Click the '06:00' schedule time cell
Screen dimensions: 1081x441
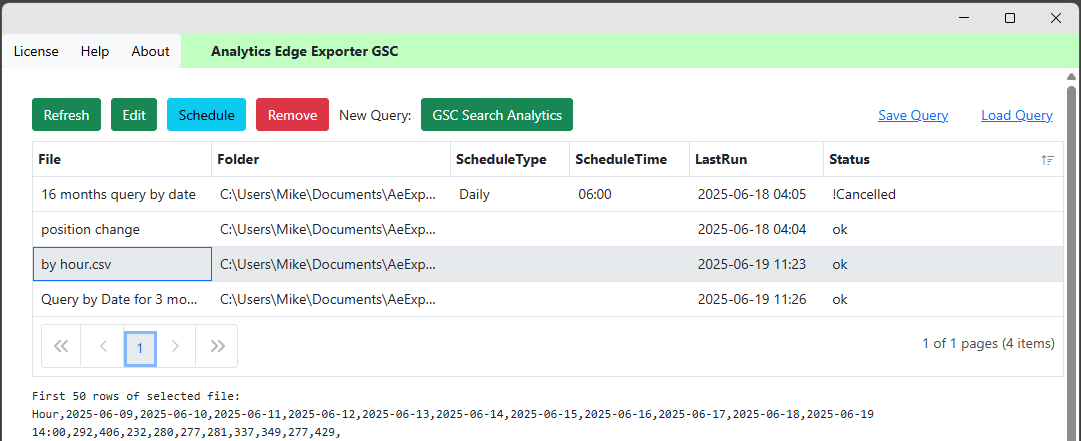point(629,194)
